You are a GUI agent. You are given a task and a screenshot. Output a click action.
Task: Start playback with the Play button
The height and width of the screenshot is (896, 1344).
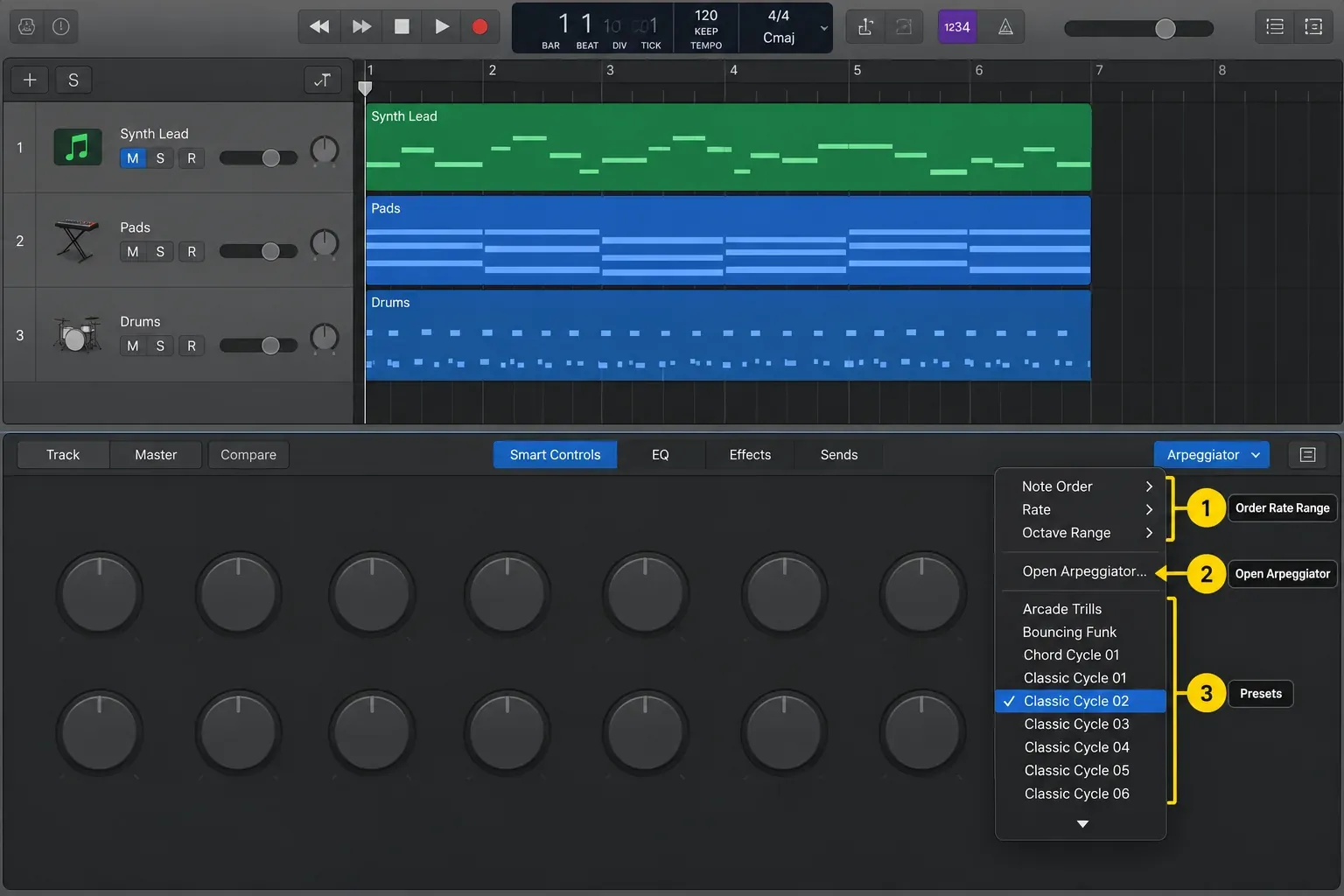pos(442,26)
